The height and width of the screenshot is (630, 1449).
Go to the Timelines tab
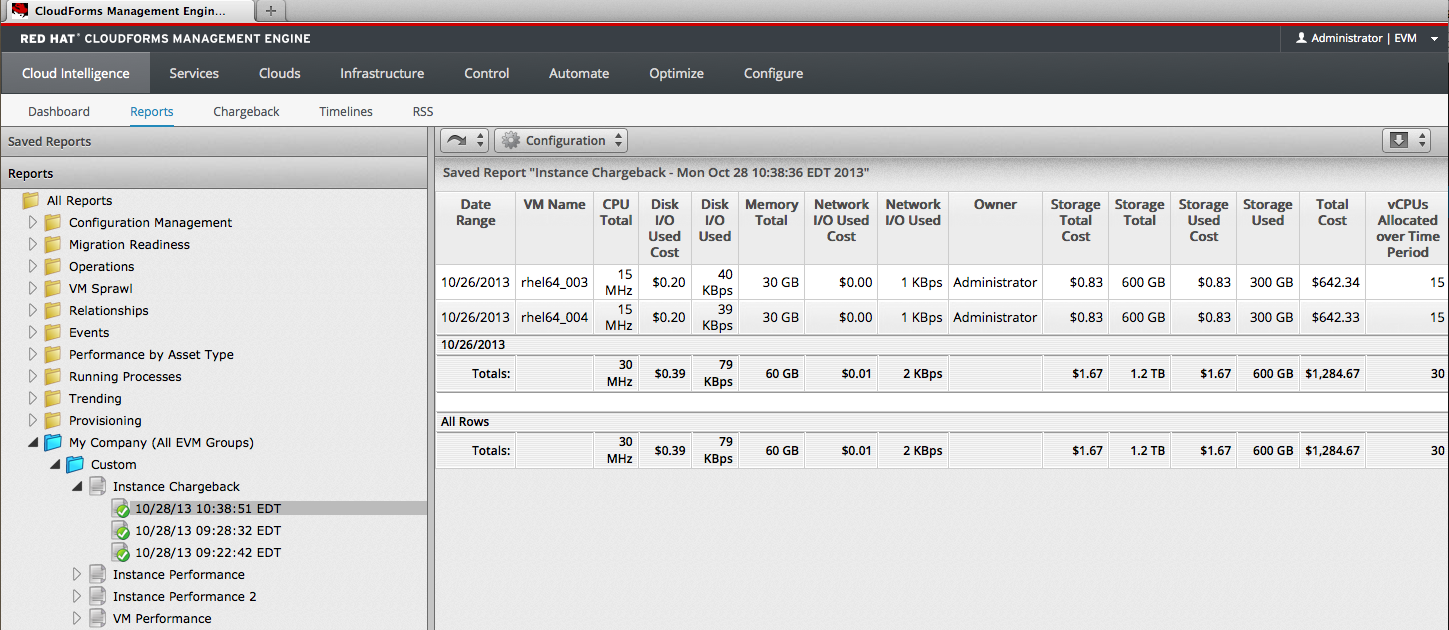click(x=346, y=112)
